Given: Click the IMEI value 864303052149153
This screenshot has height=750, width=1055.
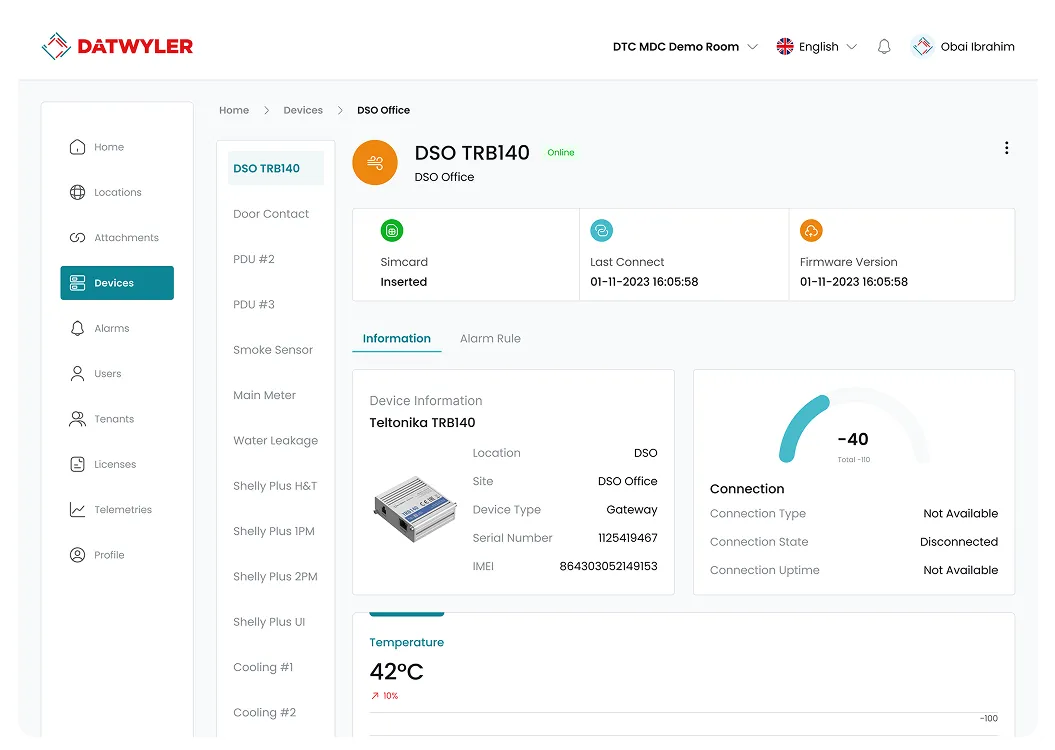Looking at the screenshot, I should (608, 566).
